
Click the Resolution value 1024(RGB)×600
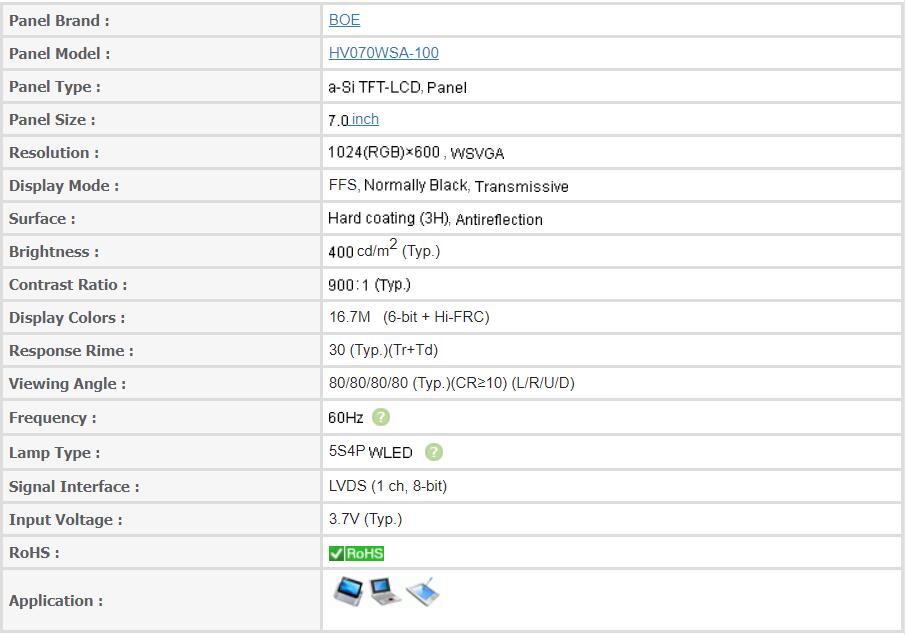click(x=384, y=153)
